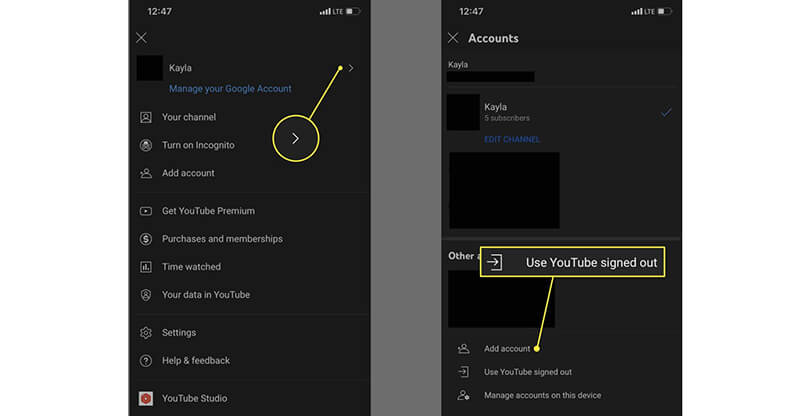Tap the Accounts screen title

pos(493,38)
